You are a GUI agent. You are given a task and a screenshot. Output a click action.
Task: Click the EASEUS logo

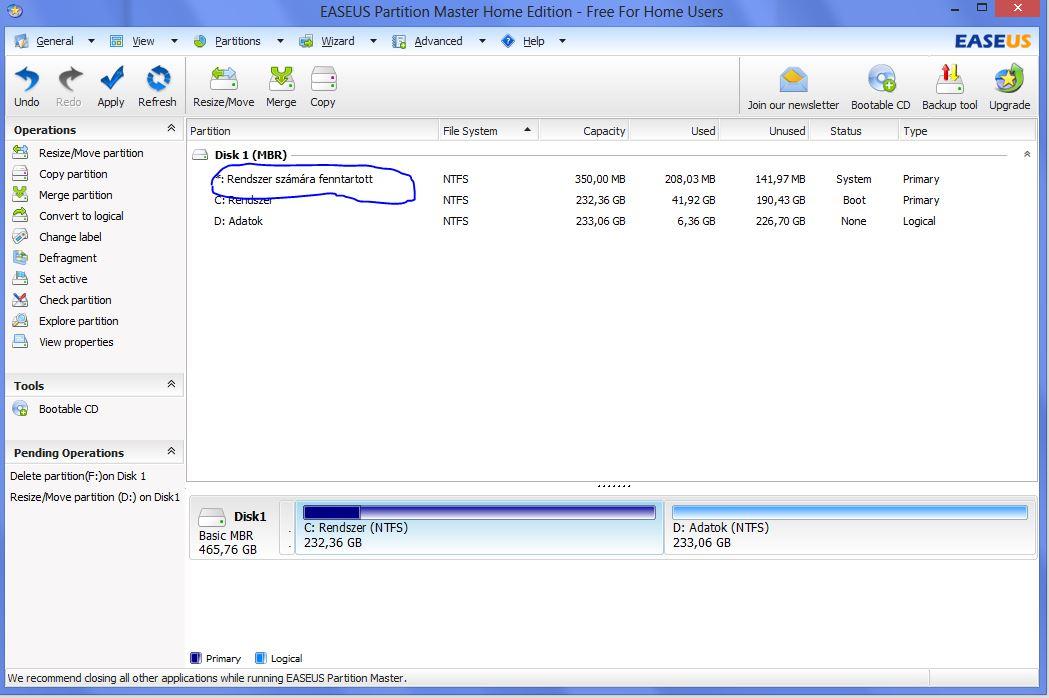click(993, 41)
